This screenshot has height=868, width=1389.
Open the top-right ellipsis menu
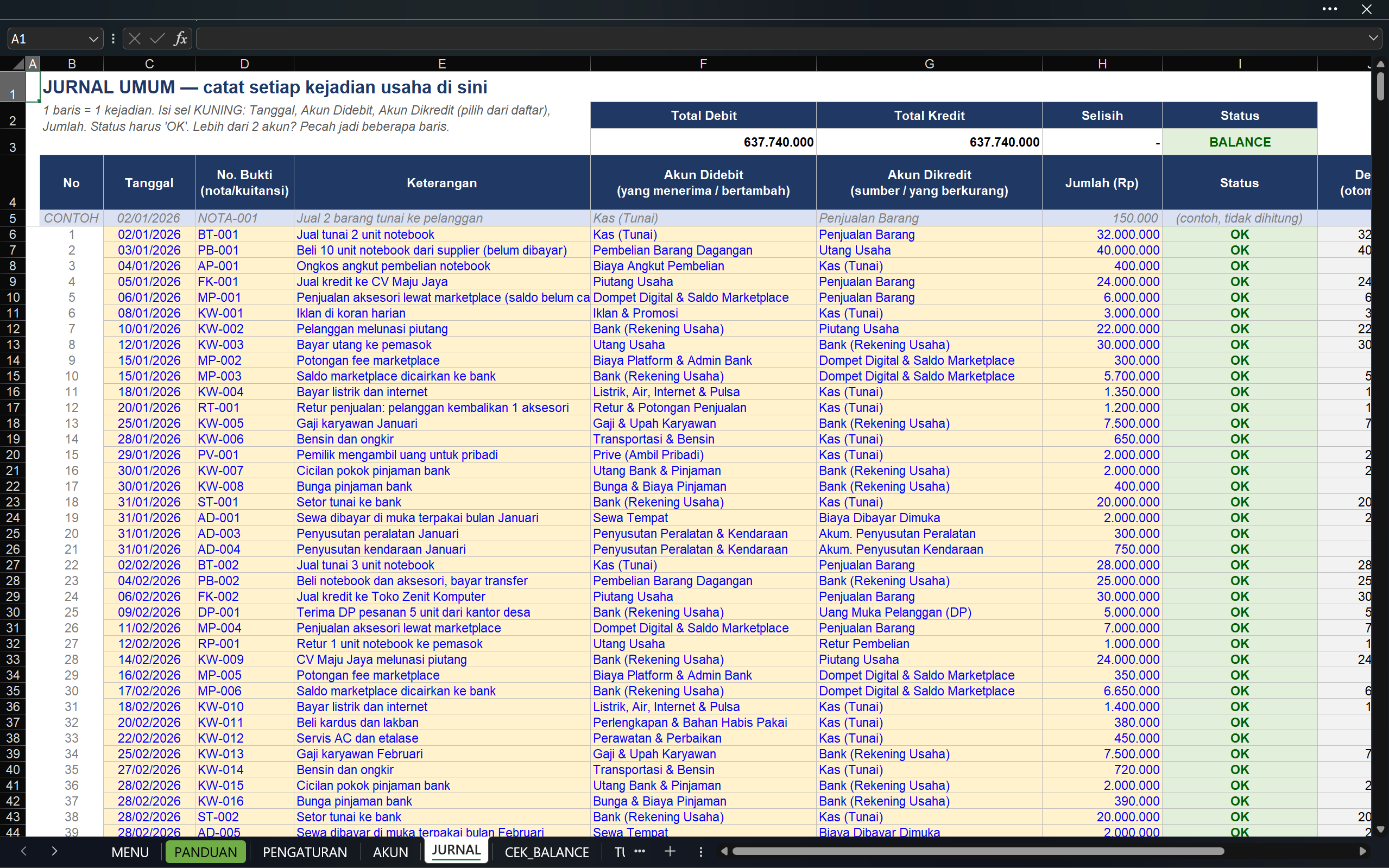(x=1330, y=9)
